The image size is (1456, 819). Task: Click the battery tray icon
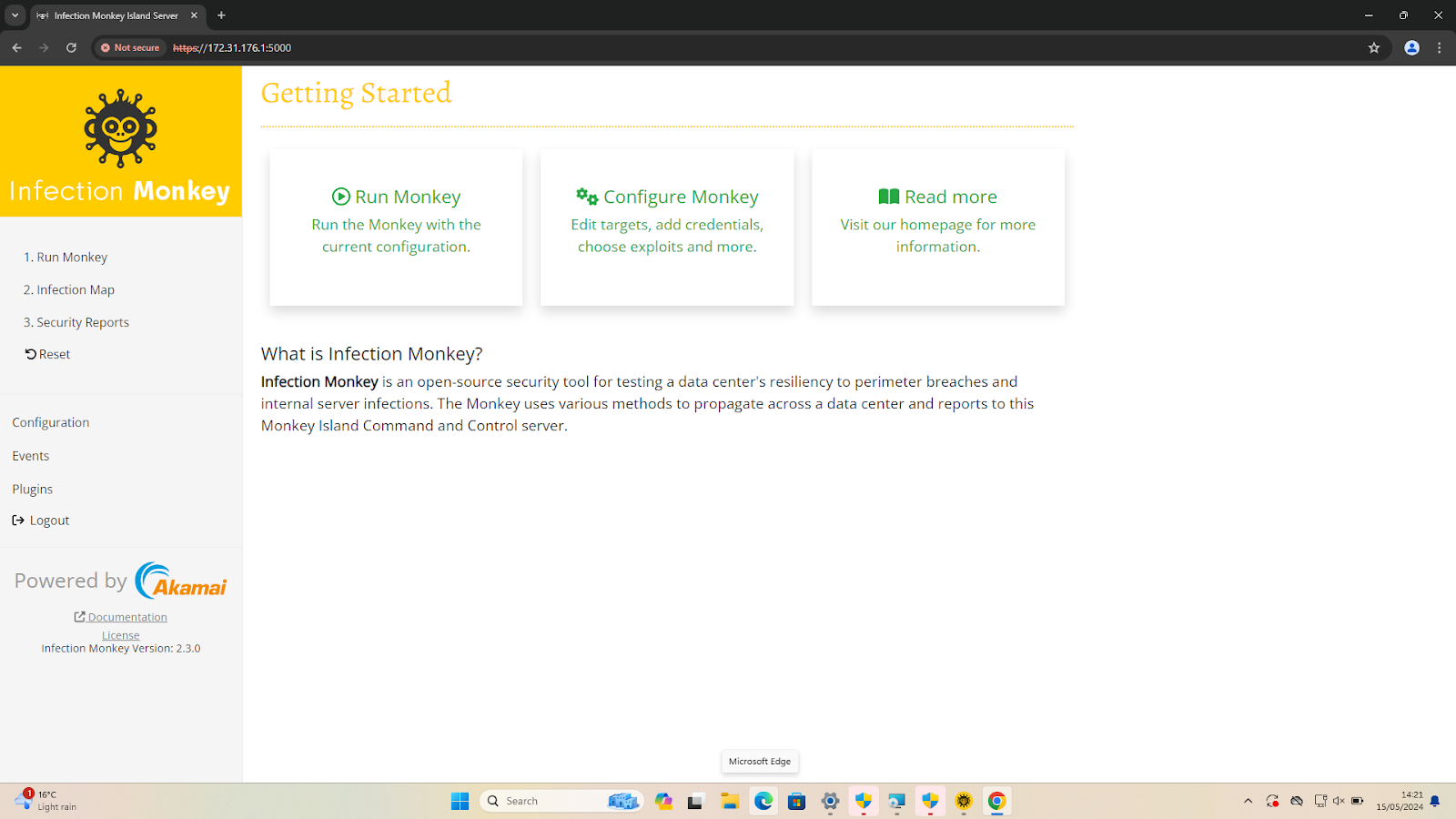point(1357,801)
